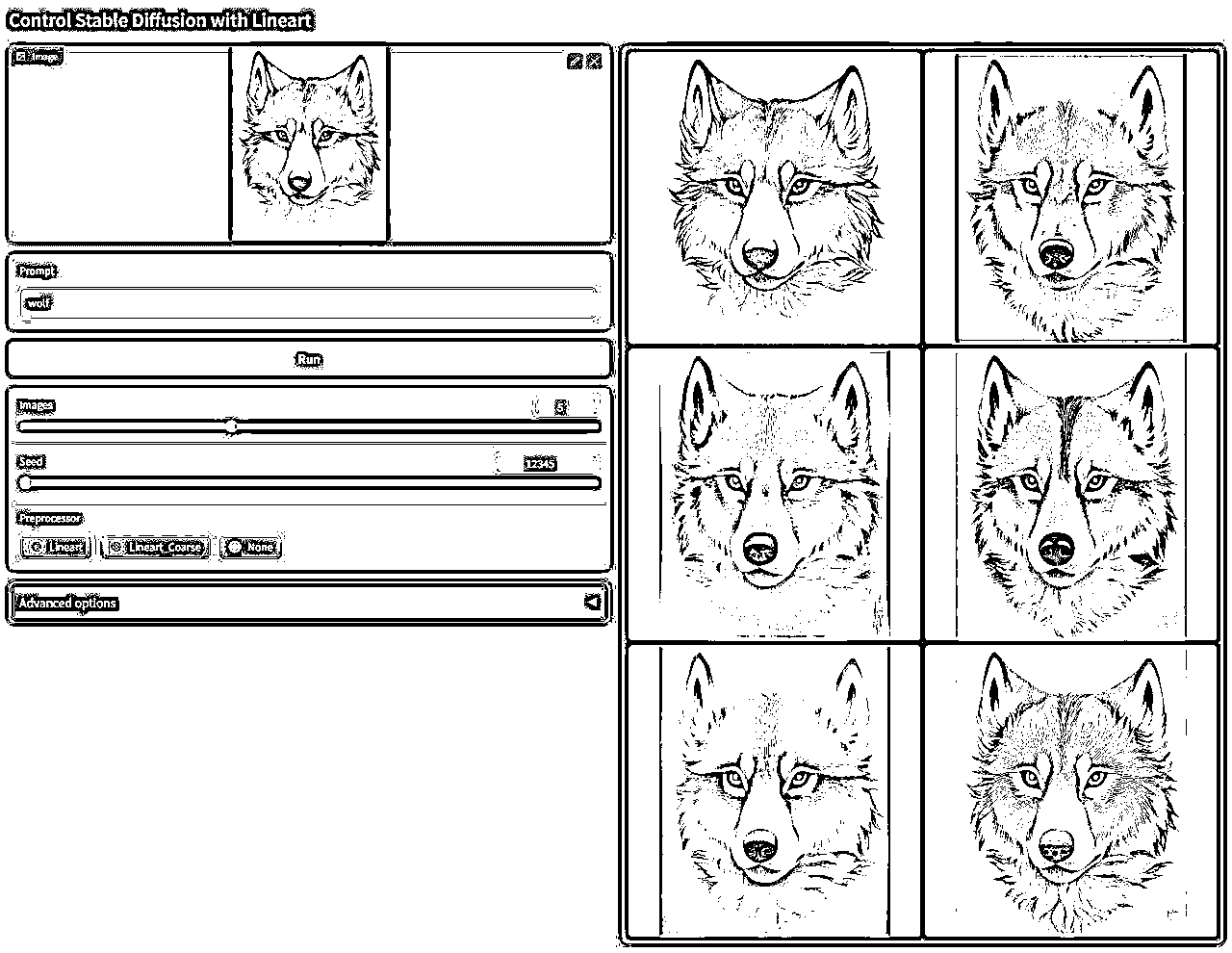Image resolution: width=1232 pixels, height=953 pixels.
Task: Click the Images slider handle
Action: tap(231, 426)
